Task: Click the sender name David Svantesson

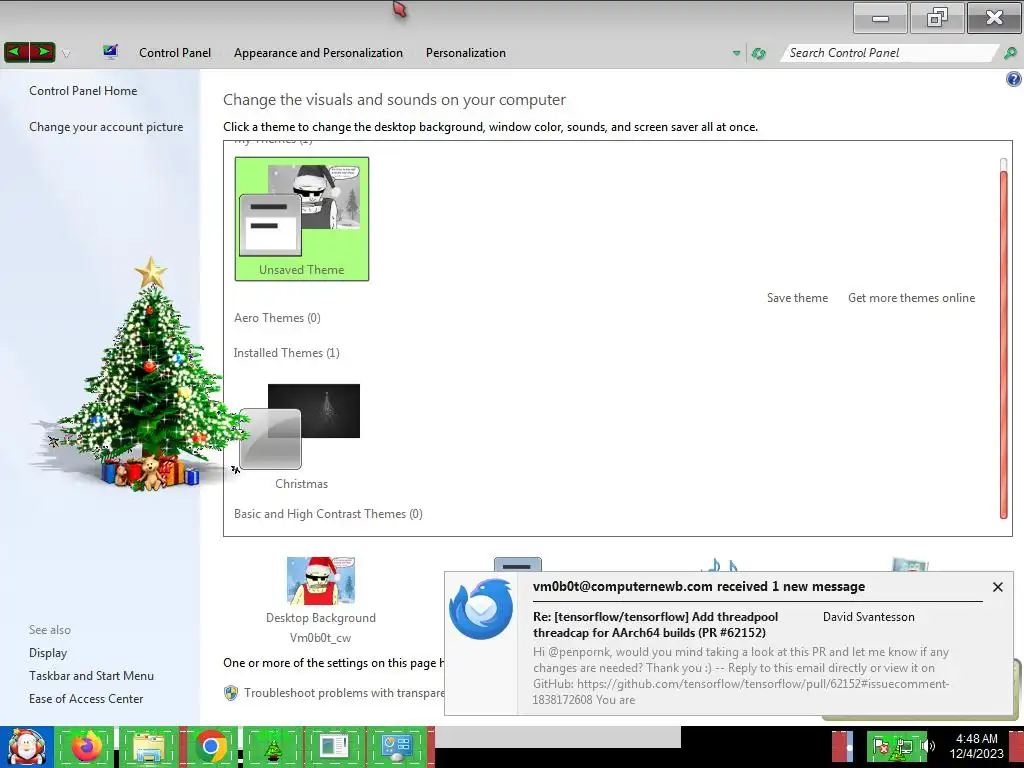Action: pos(869,617)
